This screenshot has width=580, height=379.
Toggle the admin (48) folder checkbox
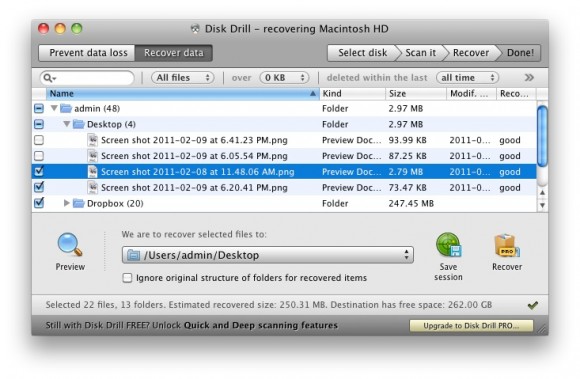click(x=39, y=108)
